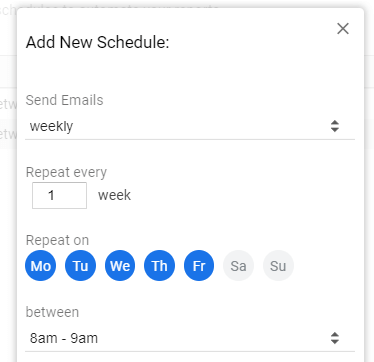374x362 pixels.
Task: Toggle the Tu day circle
Action: click(x=80, y=266)
